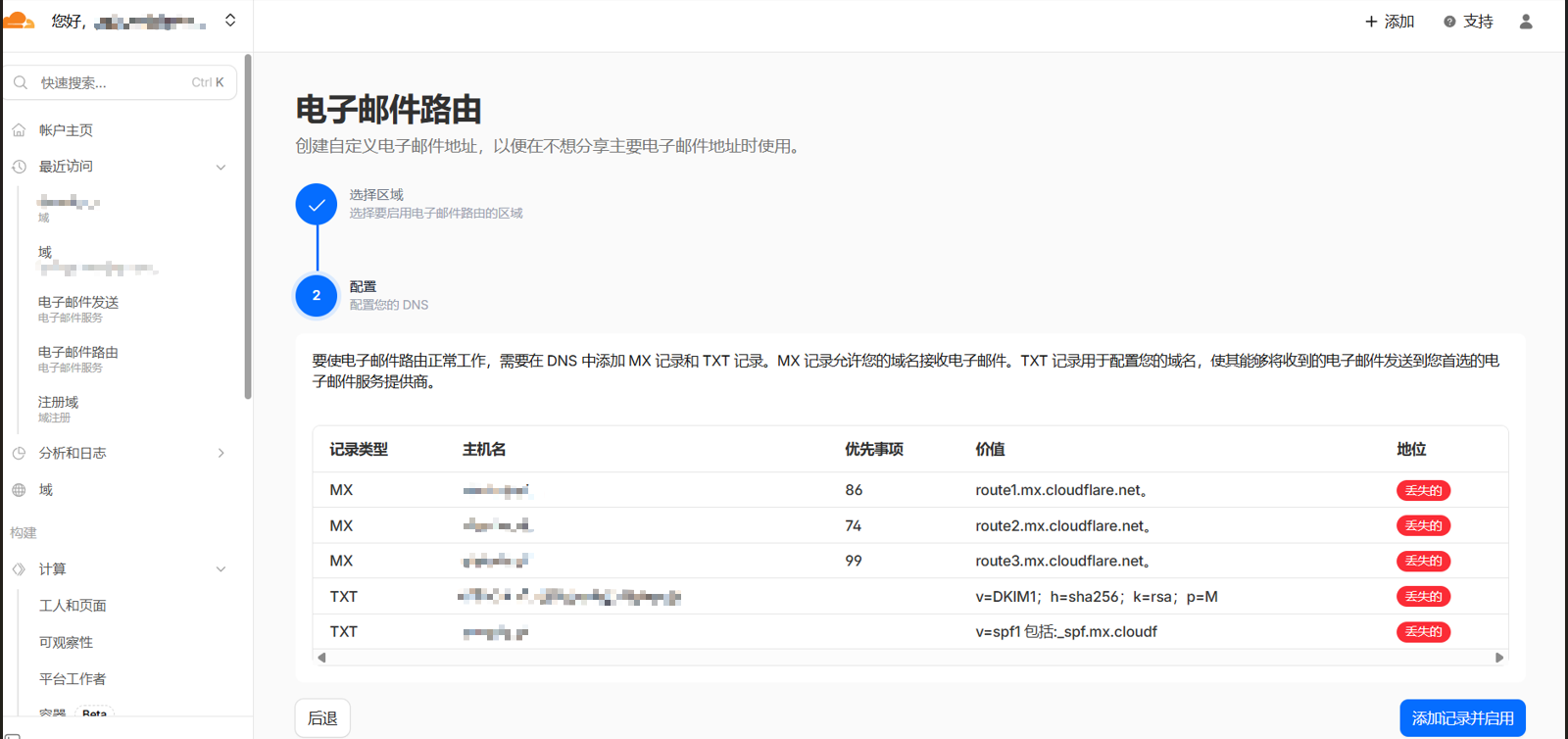Open the user profile icon

tap(1526, 22)
